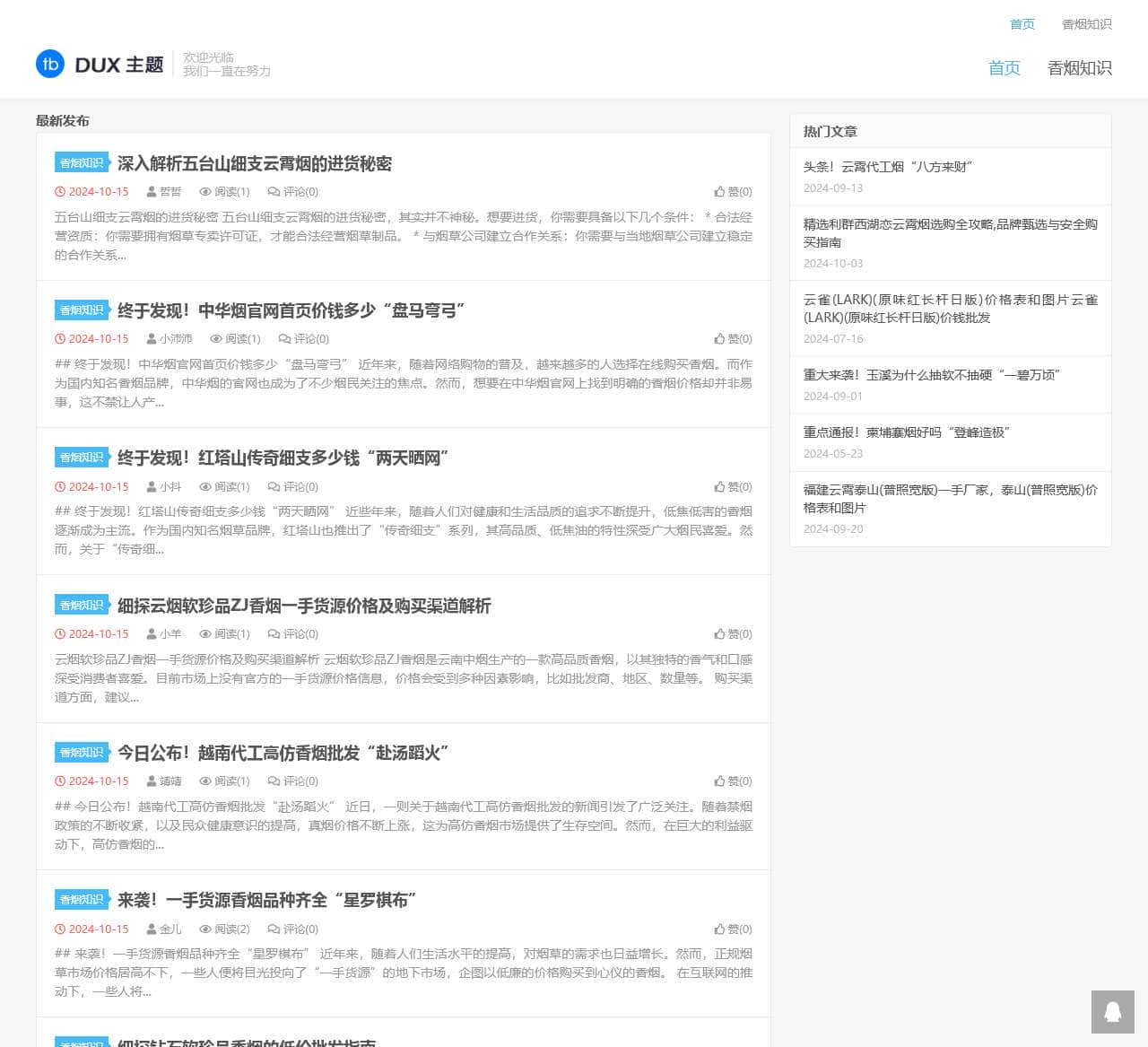Click the 越南代工高仿香烟 article excerpt text
The width and height of the screenshot is (1148, 1047).
pyautogui.click(x=404, y=825)
